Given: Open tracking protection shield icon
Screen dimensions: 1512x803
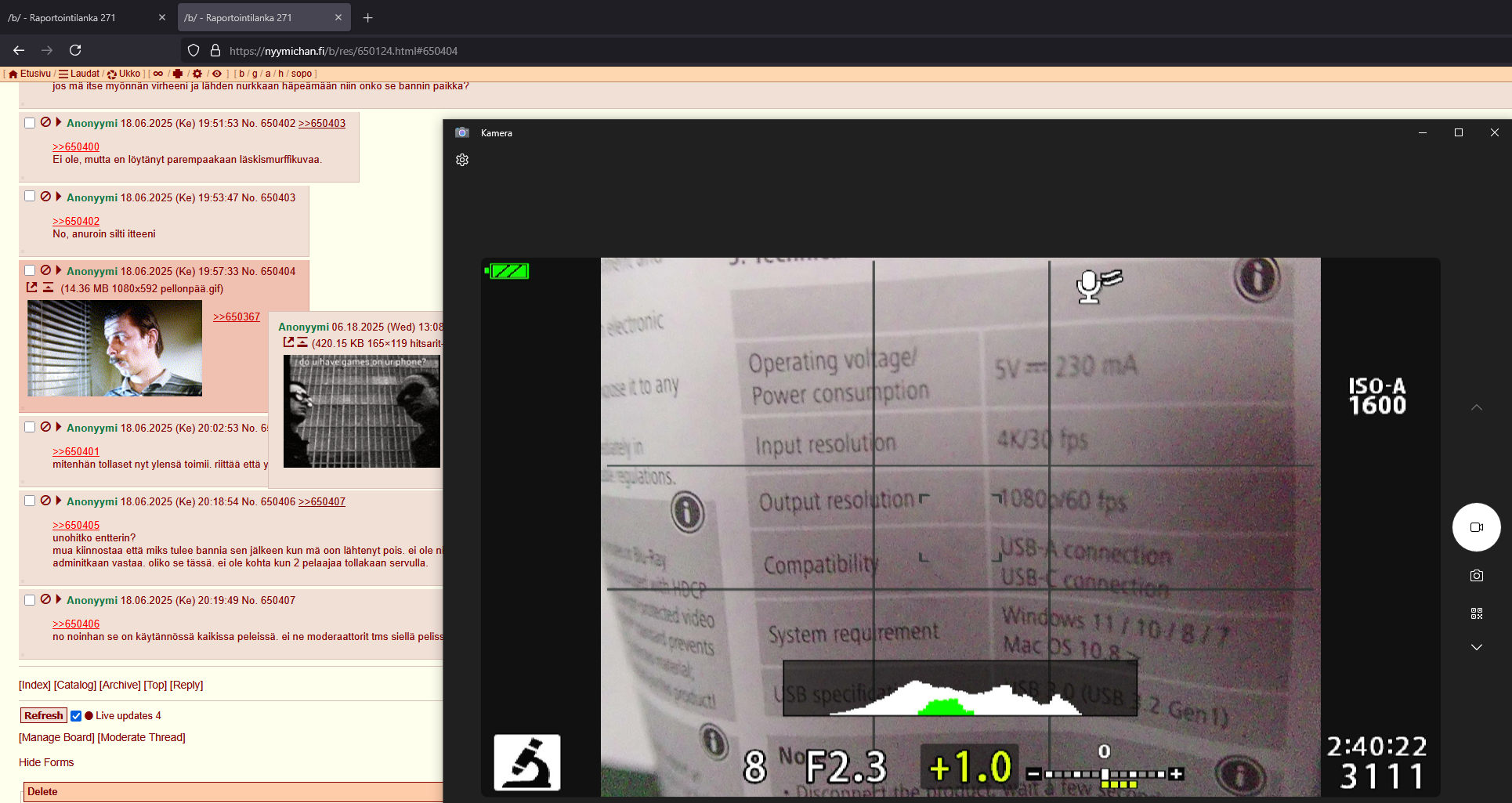Looking at the screenshot, I should coord(194,51).
